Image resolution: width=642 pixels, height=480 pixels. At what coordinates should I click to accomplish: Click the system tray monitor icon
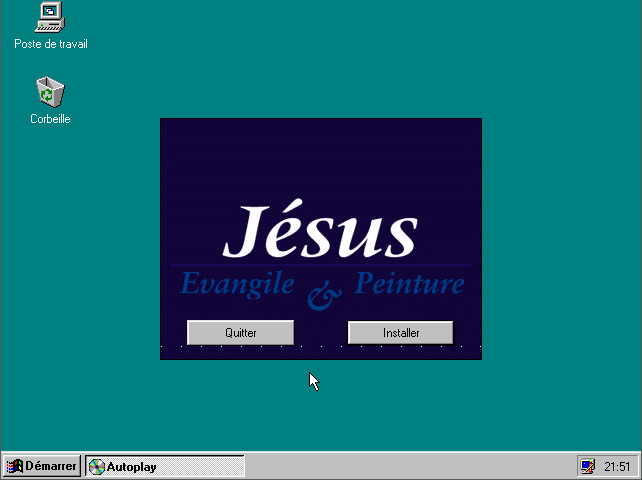click(587, 467)
